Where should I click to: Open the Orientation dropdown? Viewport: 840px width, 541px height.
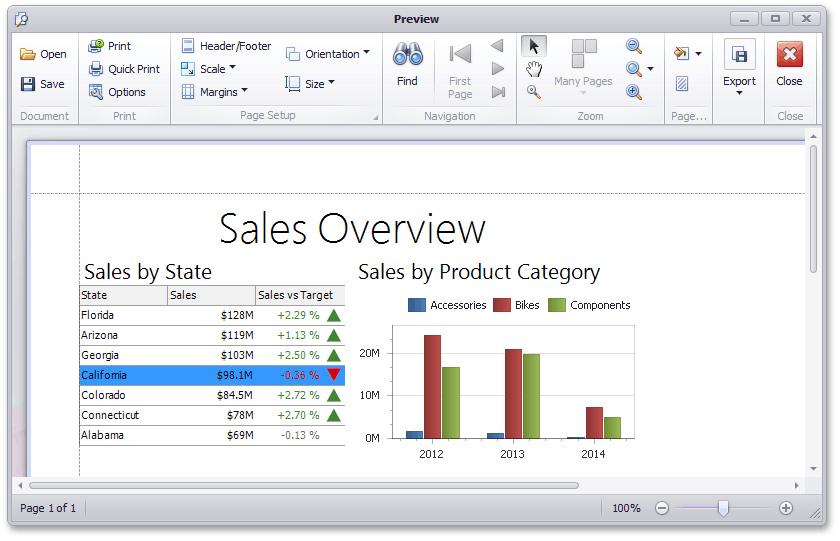tap(327, 54)
